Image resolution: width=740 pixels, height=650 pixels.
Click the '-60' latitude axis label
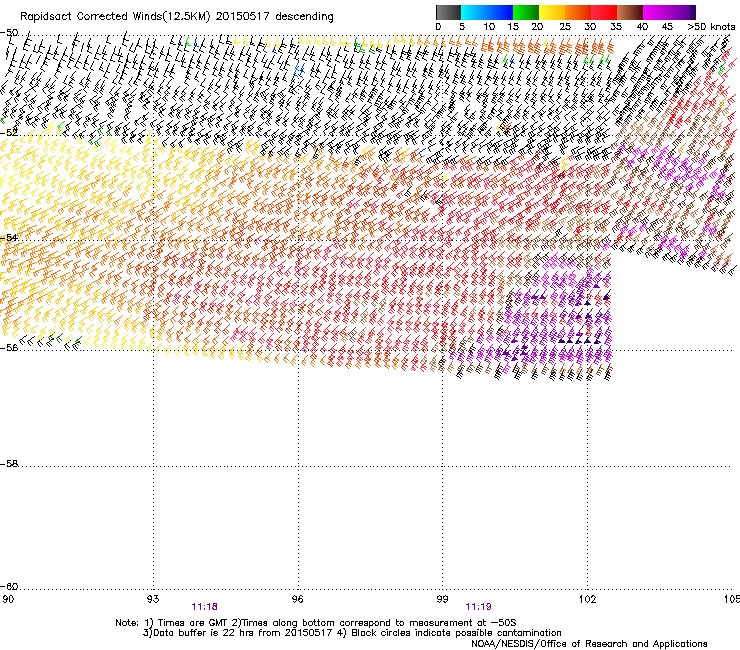[x=9, y=586]
